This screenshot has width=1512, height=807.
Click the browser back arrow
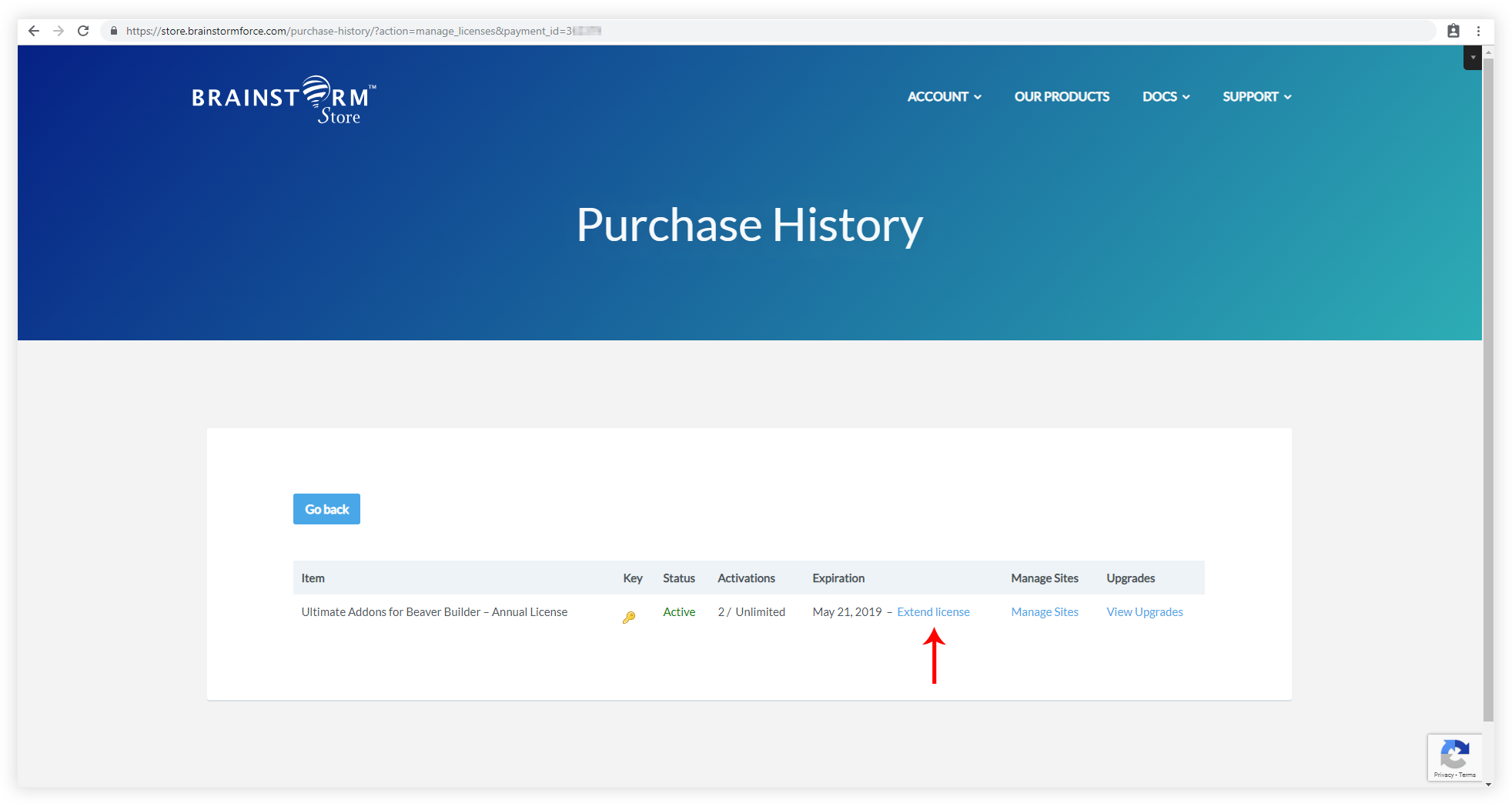click(34, 31)
